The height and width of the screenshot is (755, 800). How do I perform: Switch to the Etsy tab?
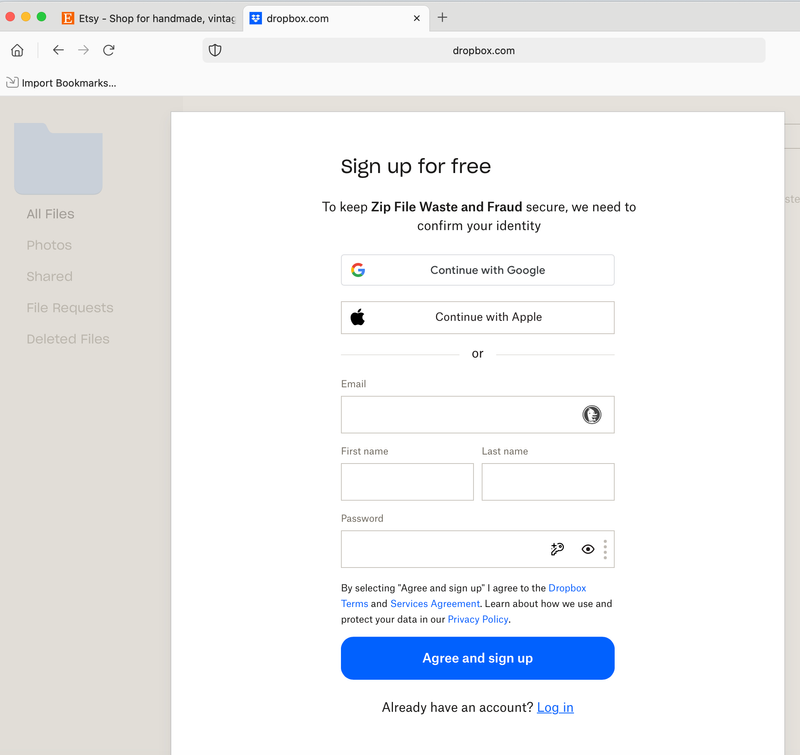coord(148,18)
